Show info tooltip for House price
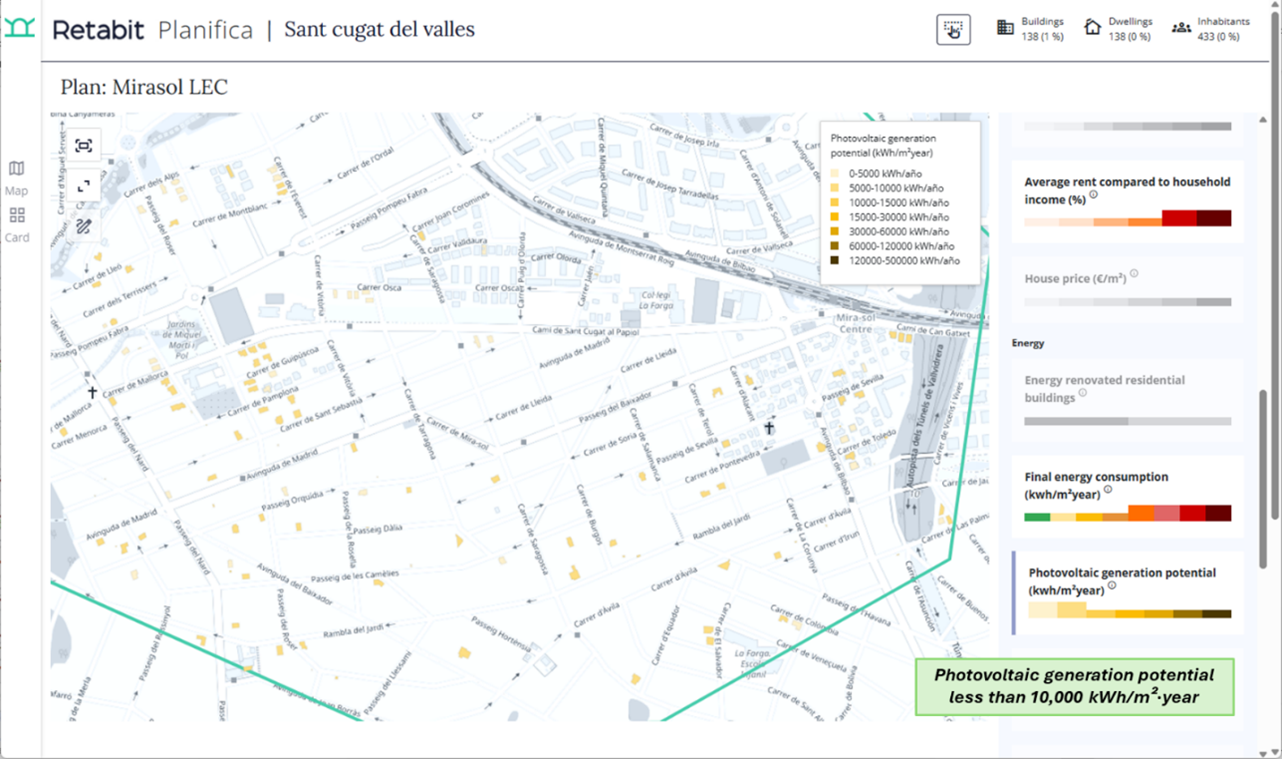The width and height of the screenshot is (1282, 759). click(1134, 274)
